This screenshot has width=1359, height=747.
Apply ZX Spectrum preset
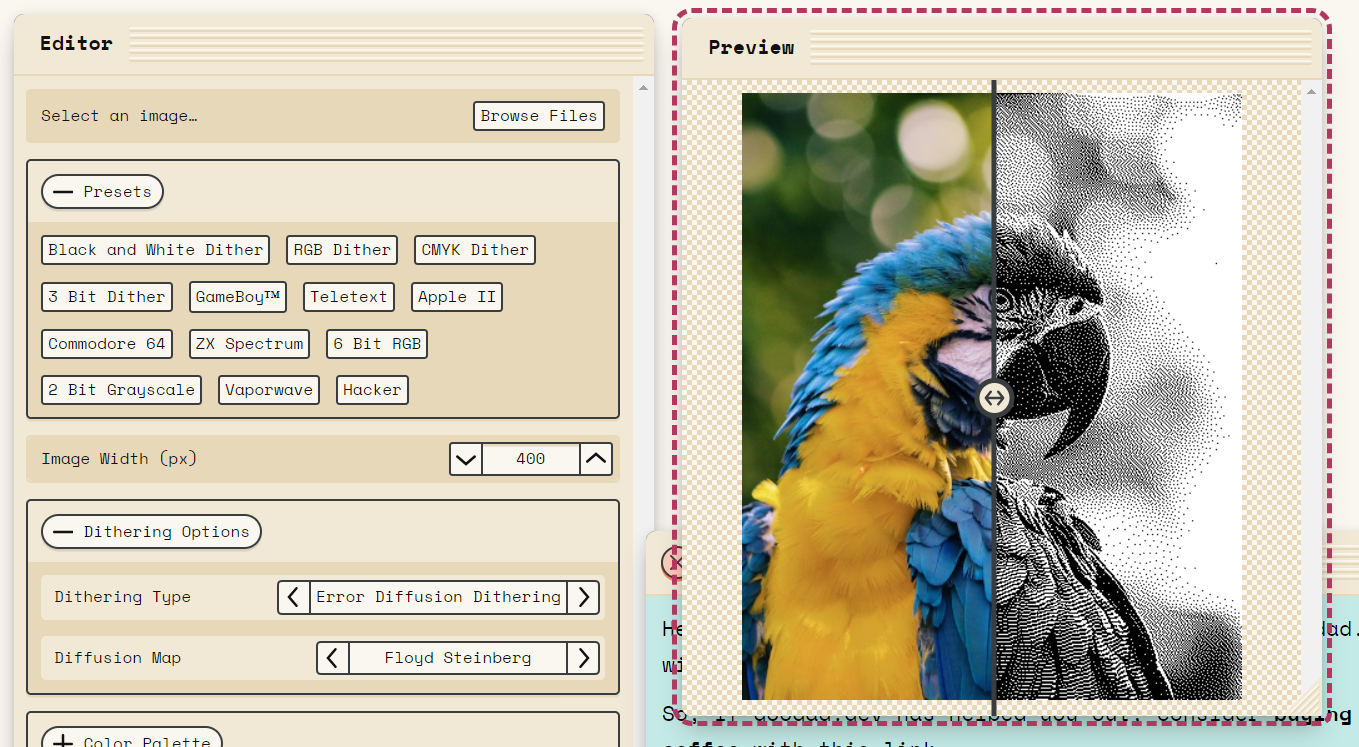pyautogui.click(x=249, y=344)
